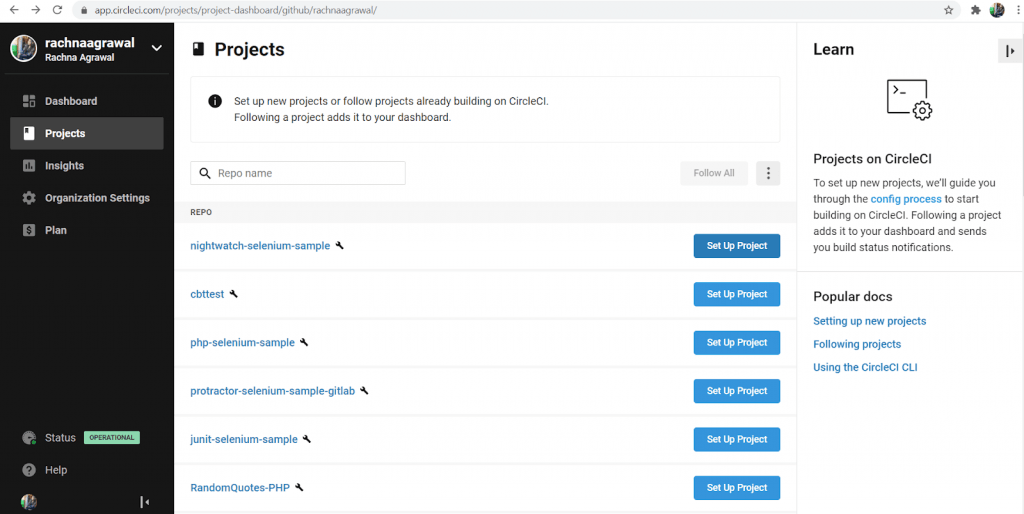Set up project for RandomQuotes-PHP
The height and width of the screenshot is (514, 1024).
737,488
